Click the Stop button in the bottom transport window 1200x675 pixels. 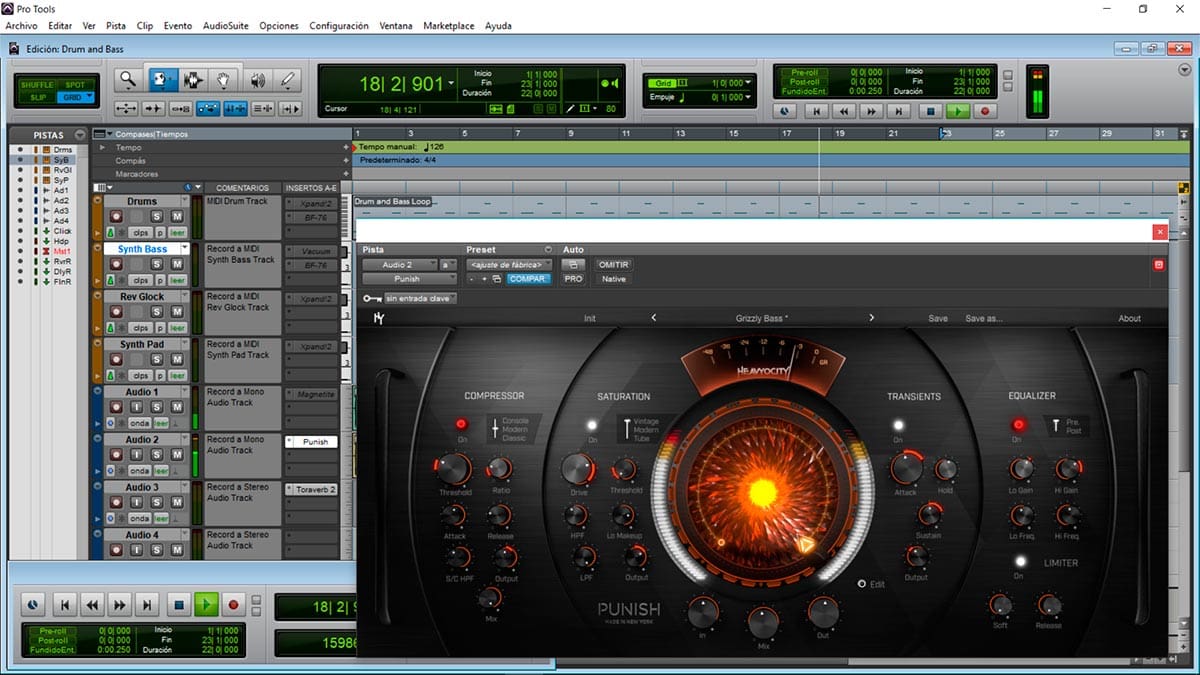coord(179,604)
